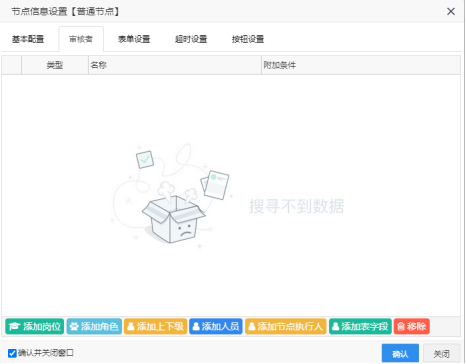Click the 添加上下级 button

click(155, 326)
